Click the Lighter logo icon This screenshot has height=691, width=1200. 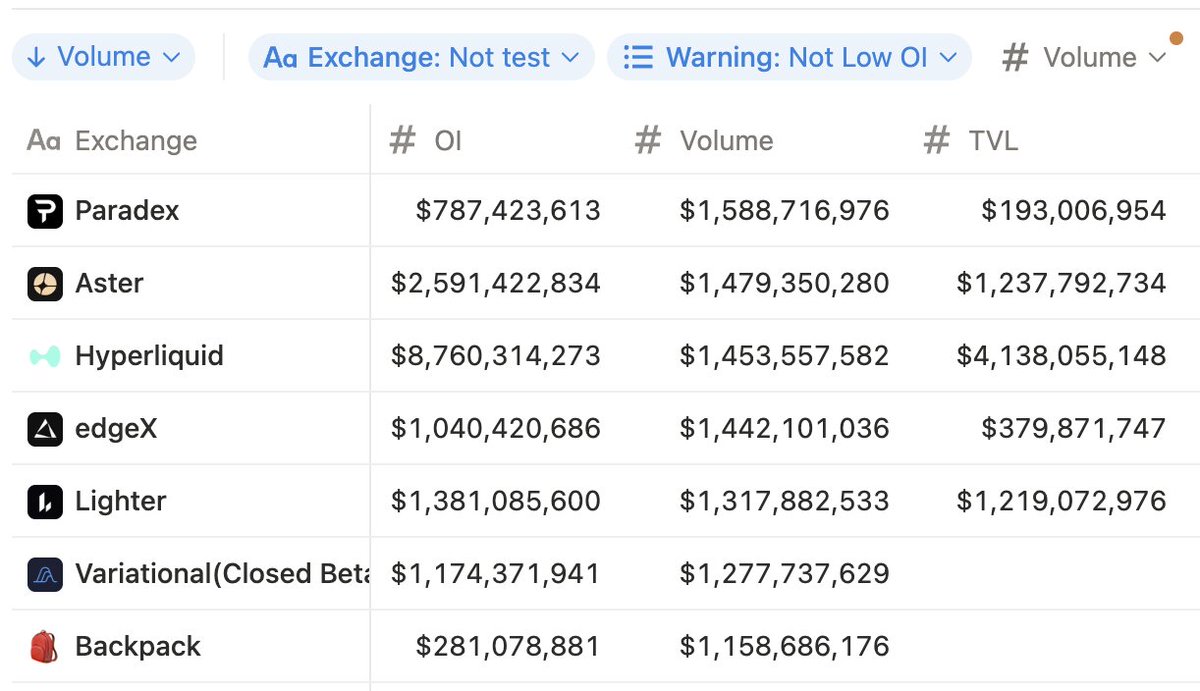45,501
